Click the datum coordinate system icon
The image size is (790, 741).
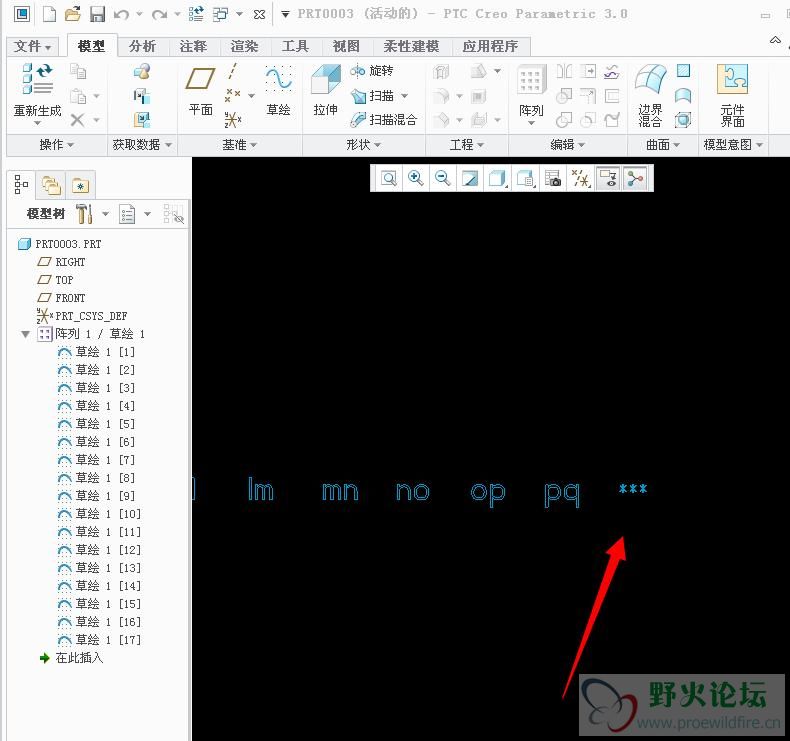click(x=232, y=120)
